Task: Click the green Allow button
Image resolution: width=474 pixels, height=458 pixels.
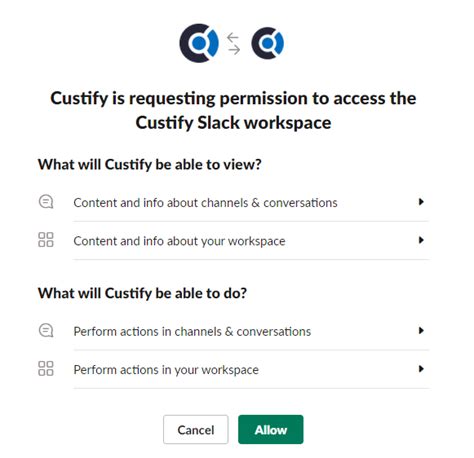Action: tap(271, 430)
